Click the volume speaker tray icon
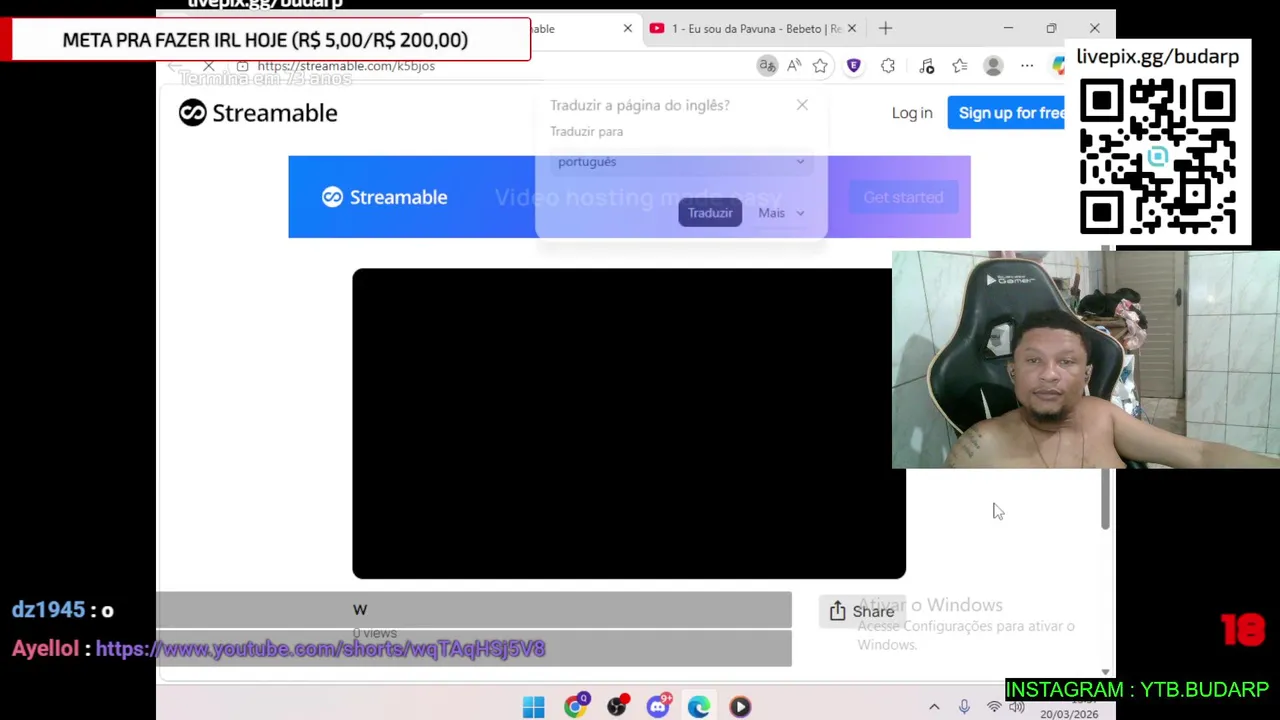The image size is (1280, 720). click(1017, 707)
